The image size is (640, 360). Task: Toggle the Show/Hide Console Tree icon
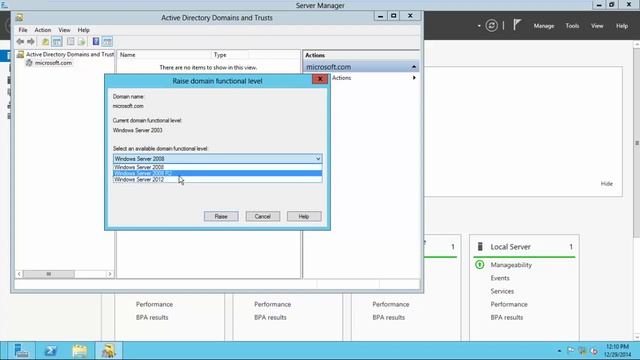[x=57, y=42]
